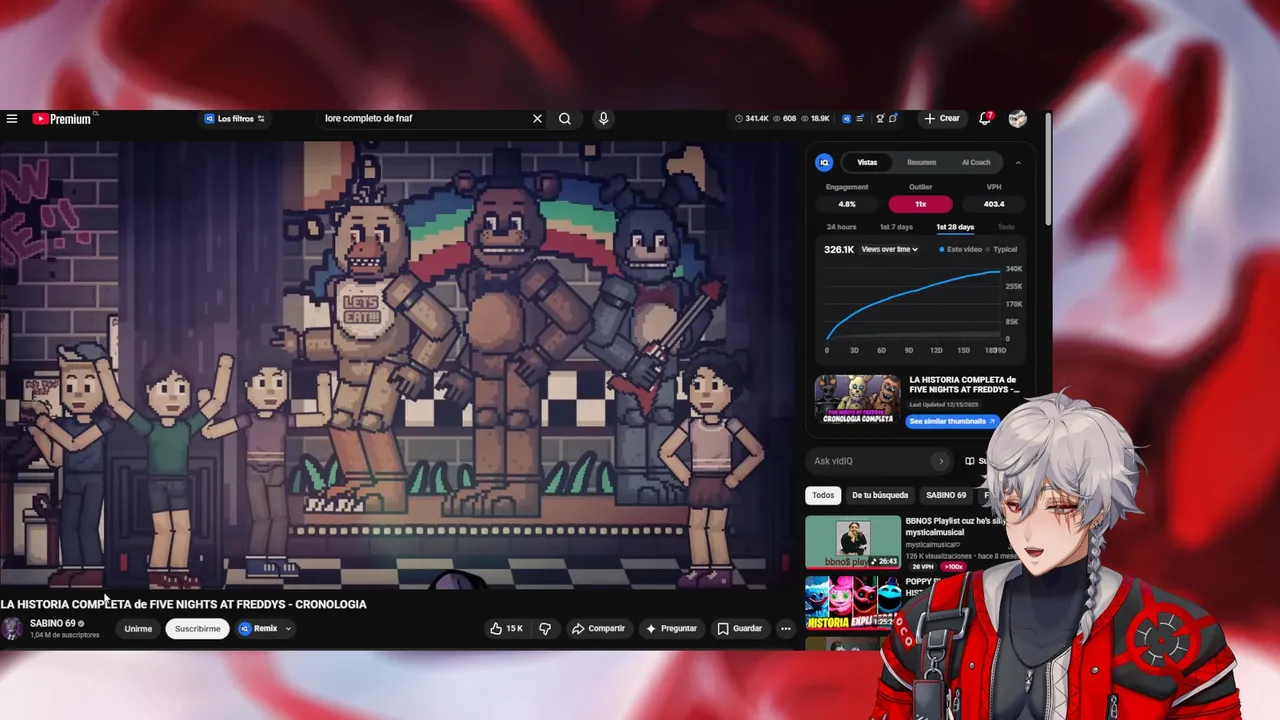Click the Preguntar AI button
Viewport: 1280px width, 720px height.
pos(671,628)
